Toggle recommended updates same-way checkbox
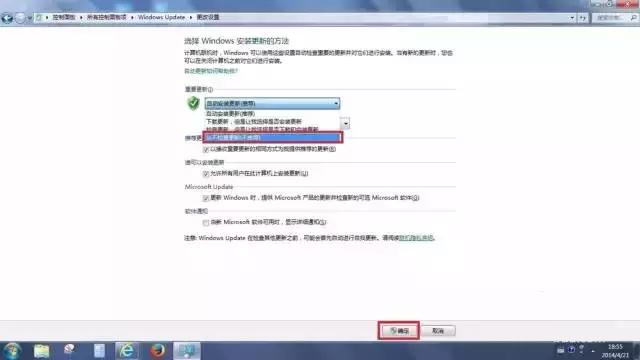Screen dimensions: 640x360 206,149
